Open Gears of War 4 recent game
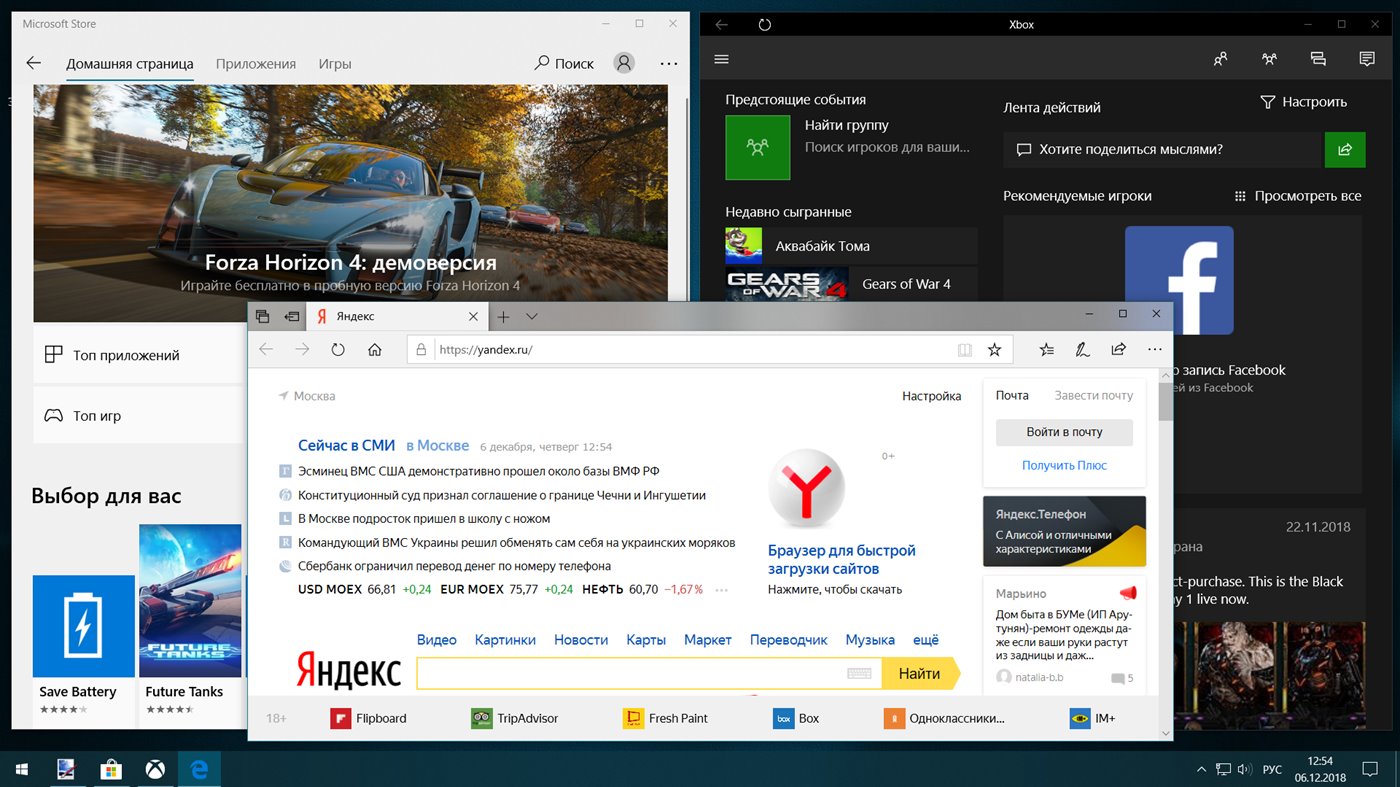 852,284
